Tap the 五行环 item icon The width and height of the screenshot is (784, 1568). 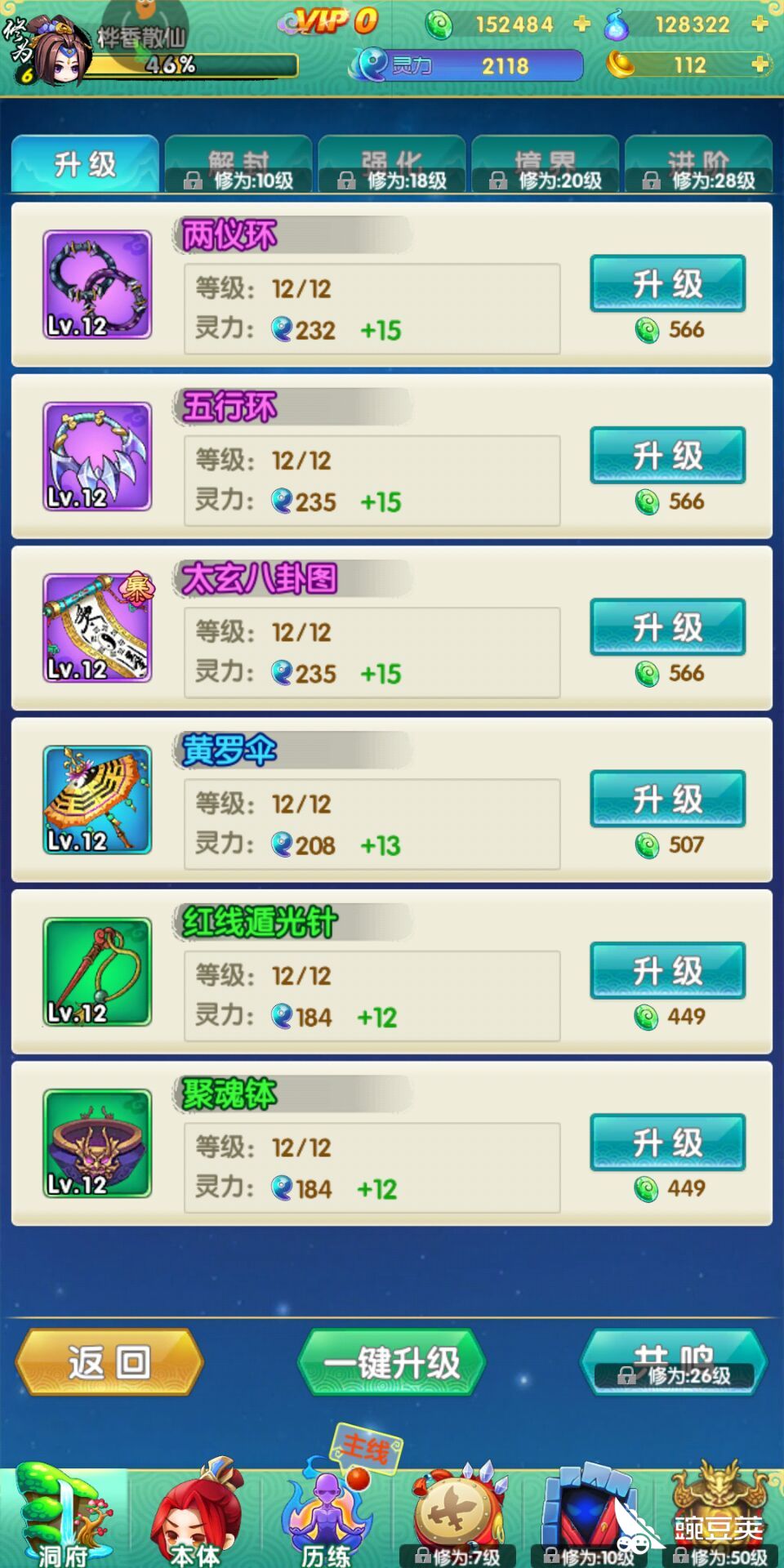97,456
